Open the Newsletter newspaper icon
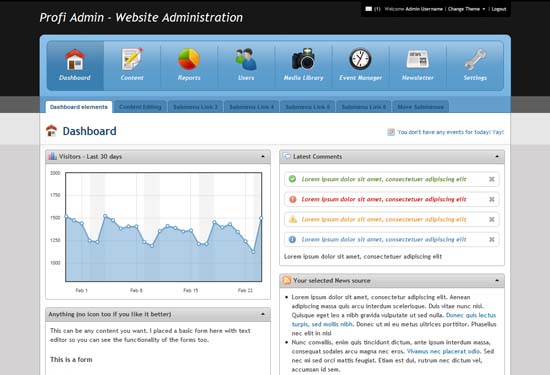Screen dimensions: 550x375 [x=417, y=59]
